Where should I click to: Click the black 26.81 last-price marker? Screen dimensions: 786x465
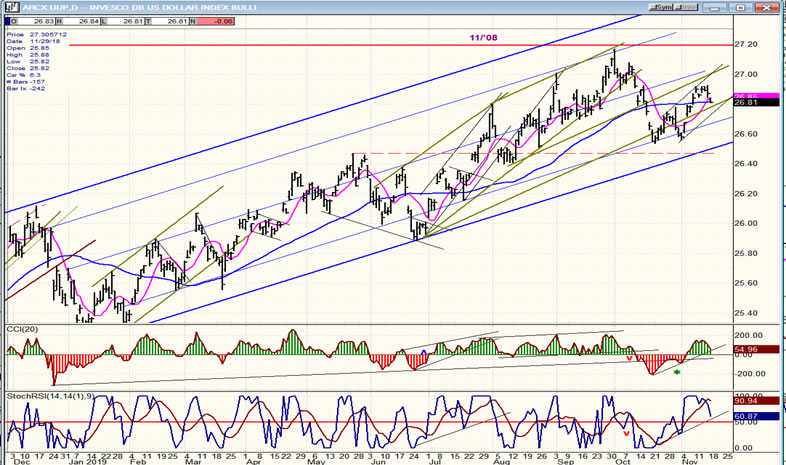point(756,102)
